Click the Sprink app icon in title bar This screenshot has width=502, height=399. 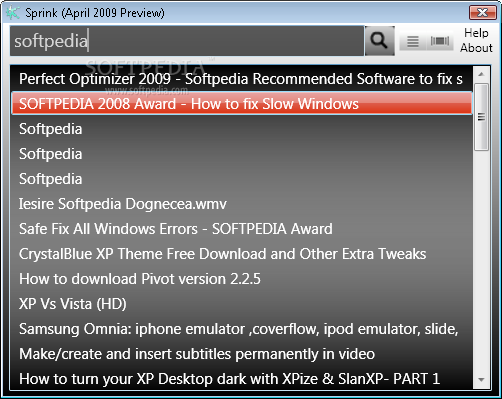point(13,13)
